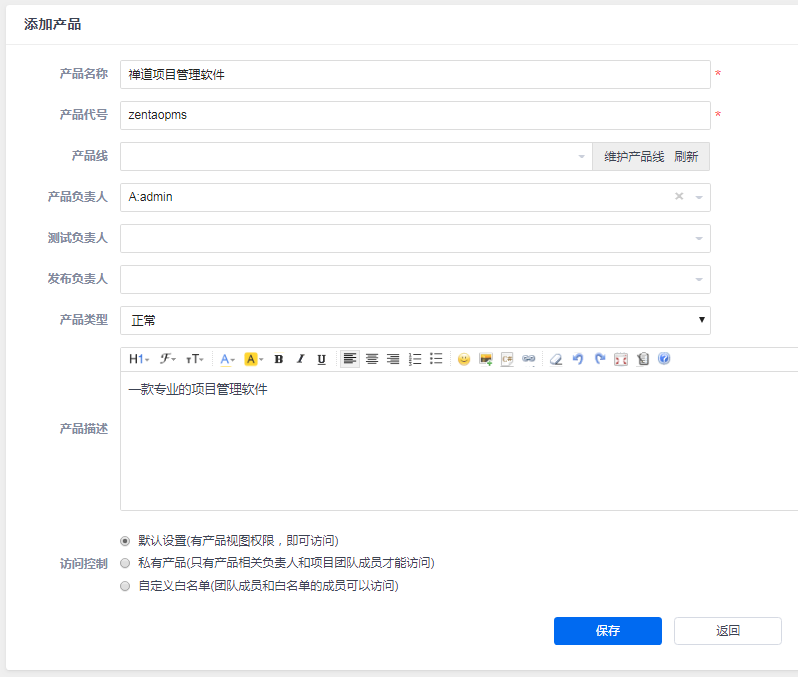Screen dimensions: 798x677
Task: Focus the 产品名称 input field
Action: [415, 74]
